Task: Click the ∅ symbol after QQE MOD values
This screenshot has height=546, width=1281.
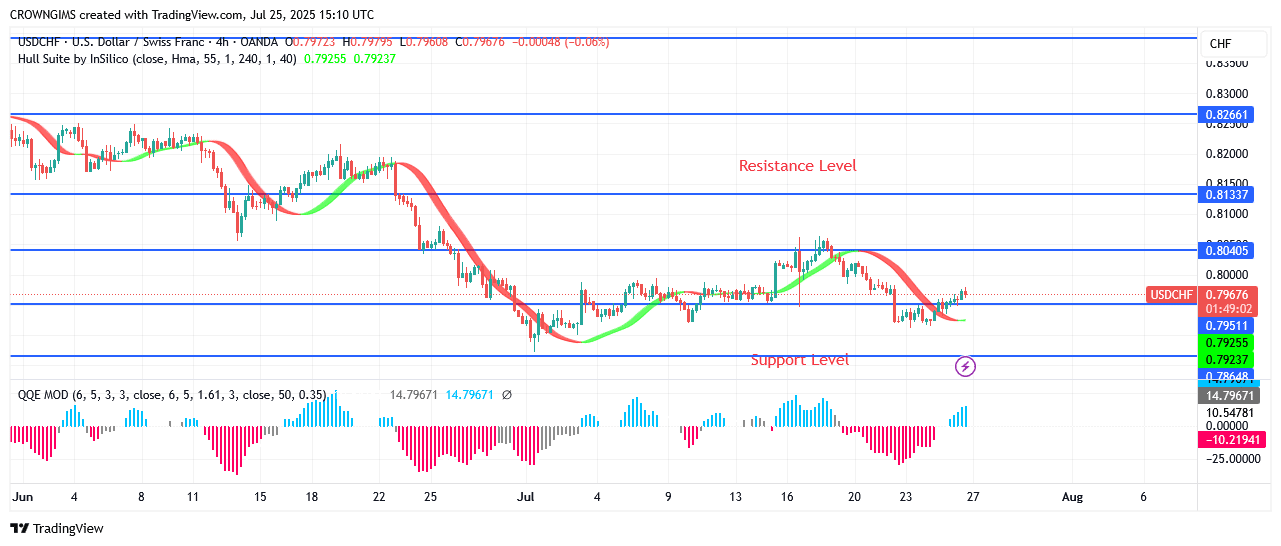Action: point(506,395)
